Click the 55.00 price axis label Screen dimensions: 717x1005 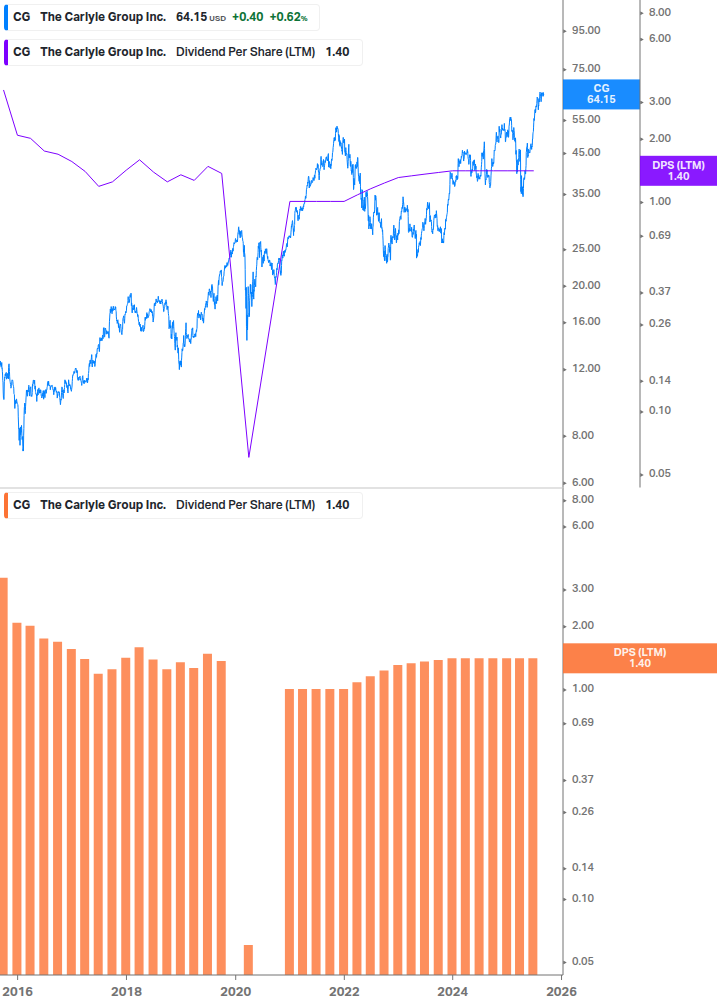tap(586, 119)
